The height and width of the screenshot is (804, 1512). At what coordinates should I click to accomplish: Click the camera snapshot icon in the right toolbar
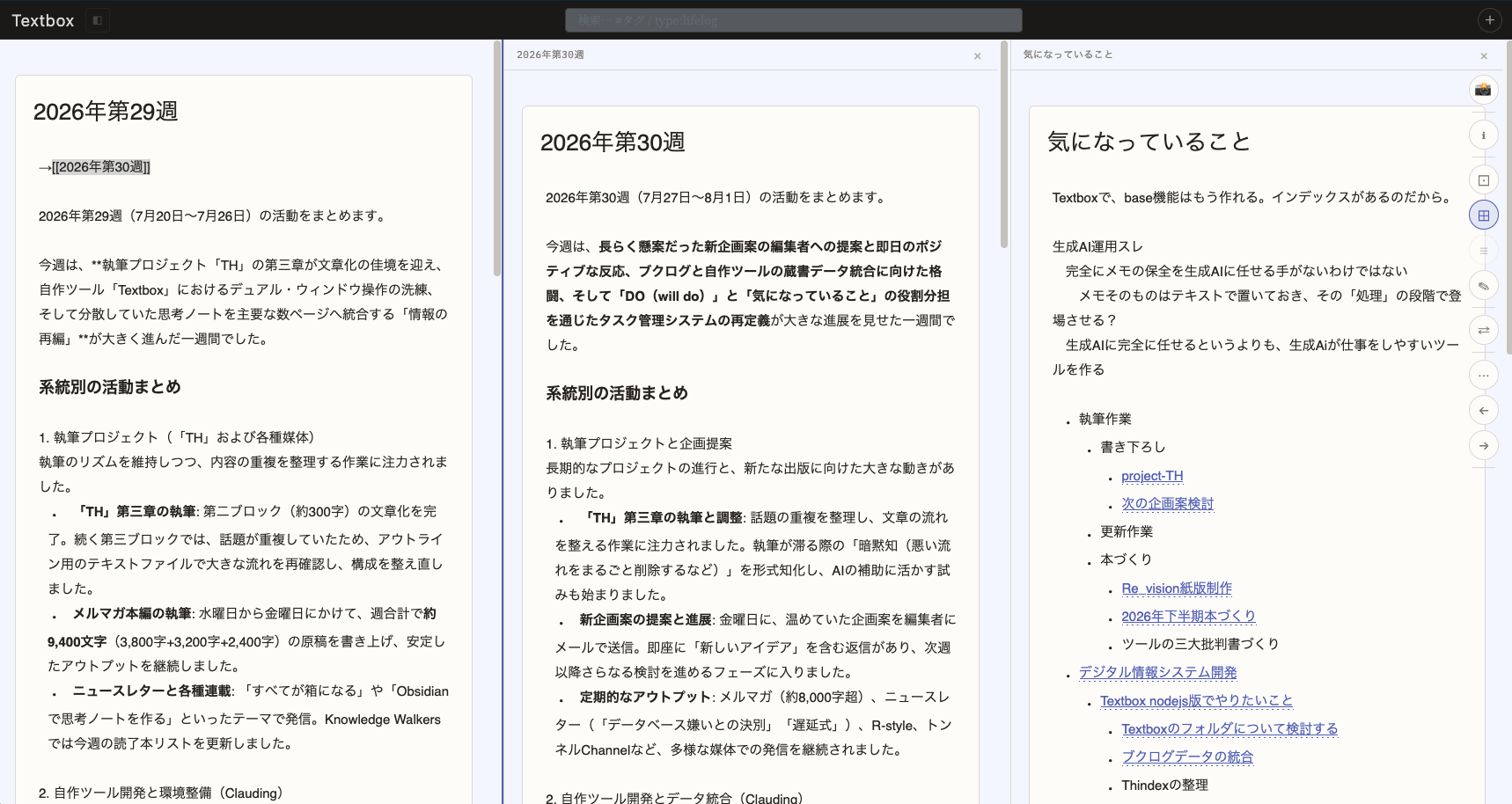1483,90
